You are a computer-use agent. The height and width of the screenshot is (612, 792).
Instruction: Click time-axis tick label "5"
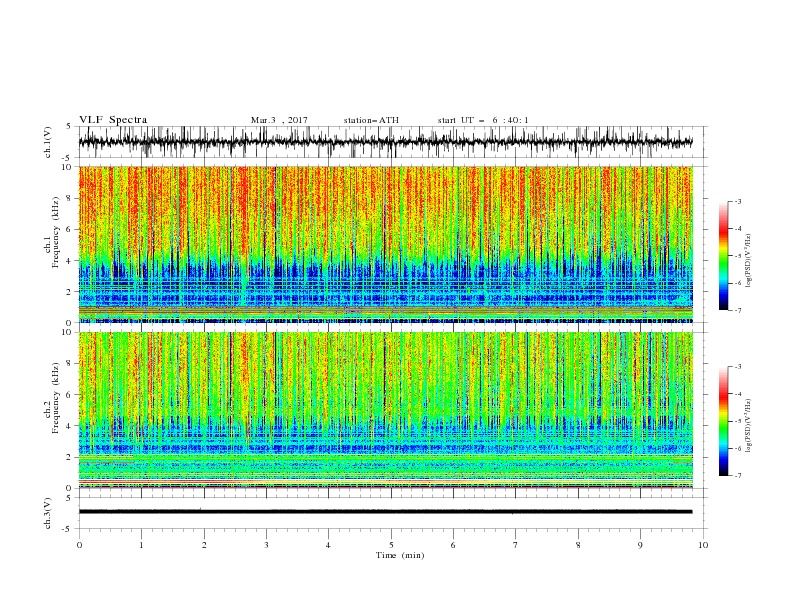point(391,545)
